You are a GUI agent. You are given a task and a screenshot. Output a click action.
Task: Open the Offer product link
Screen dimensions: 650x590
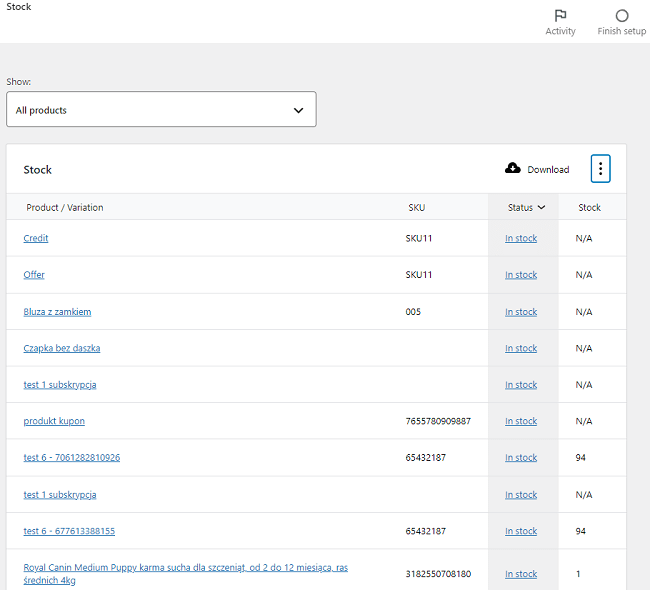[34, 275]
